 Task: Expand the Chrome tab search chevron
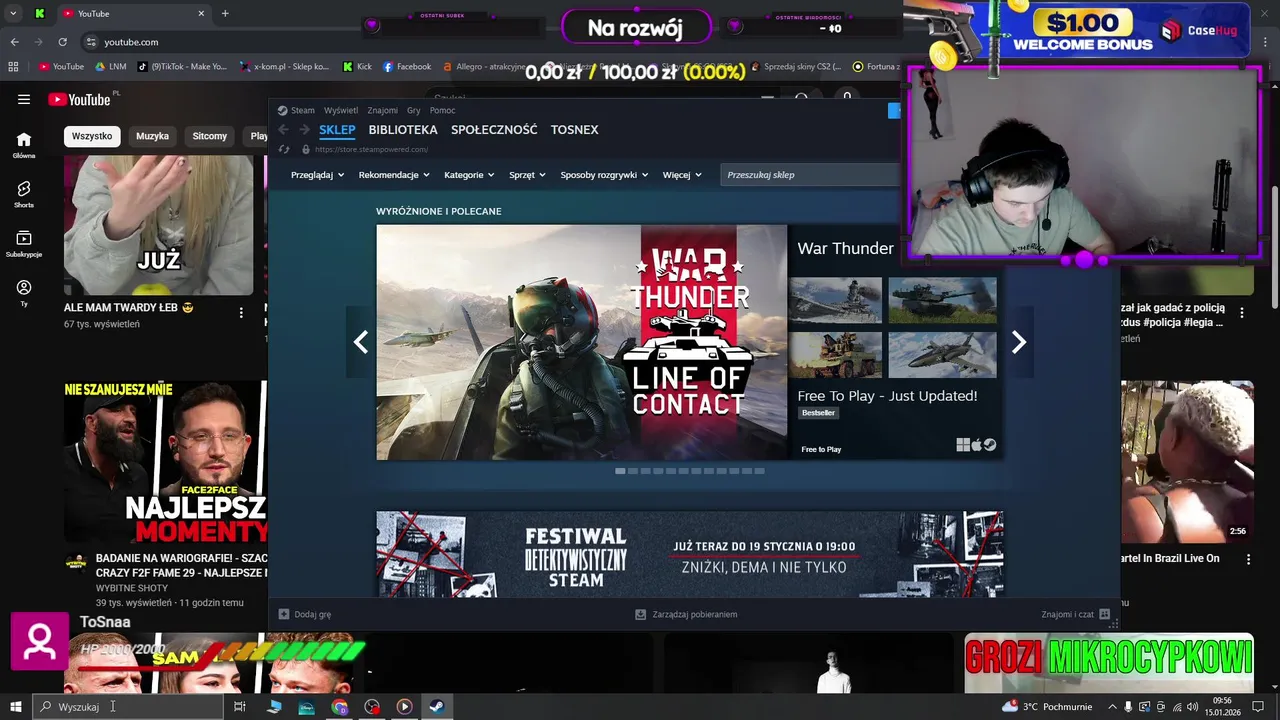(13, 13)
